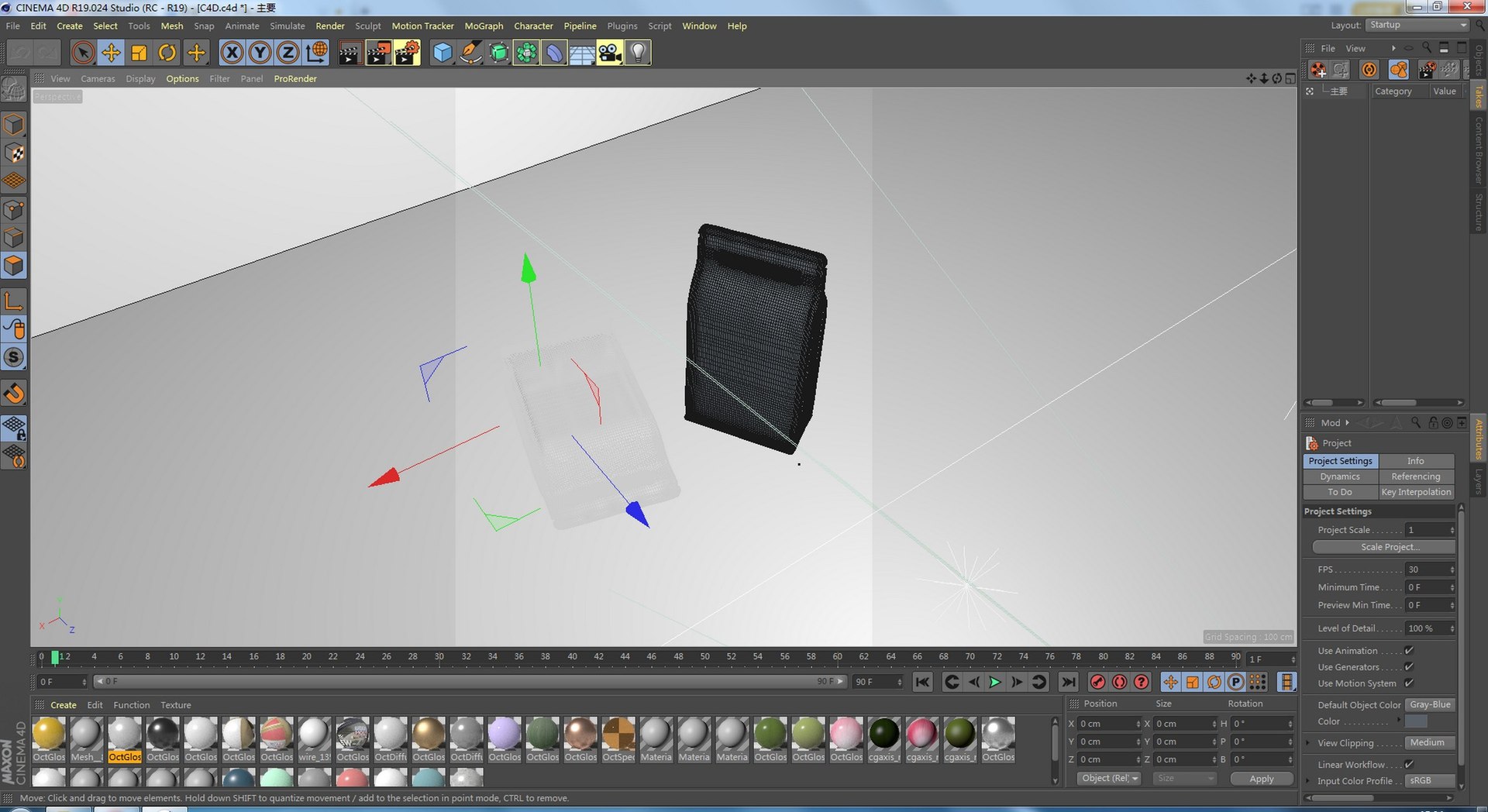Click the Camera object icon

(x=610, y=53)
